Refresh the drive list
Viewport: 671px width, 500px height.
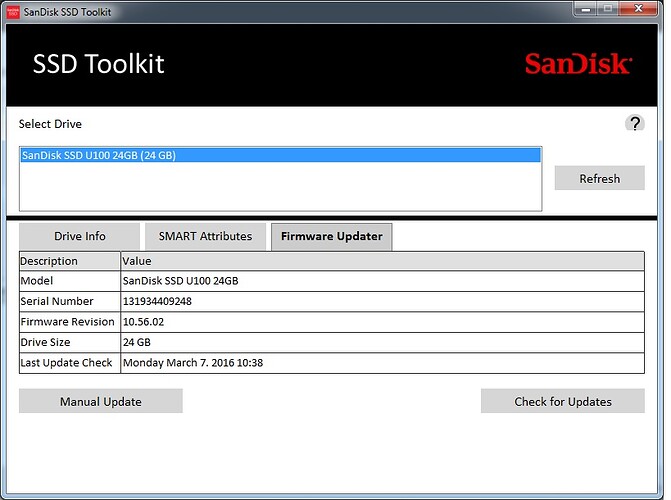(600, 178)
